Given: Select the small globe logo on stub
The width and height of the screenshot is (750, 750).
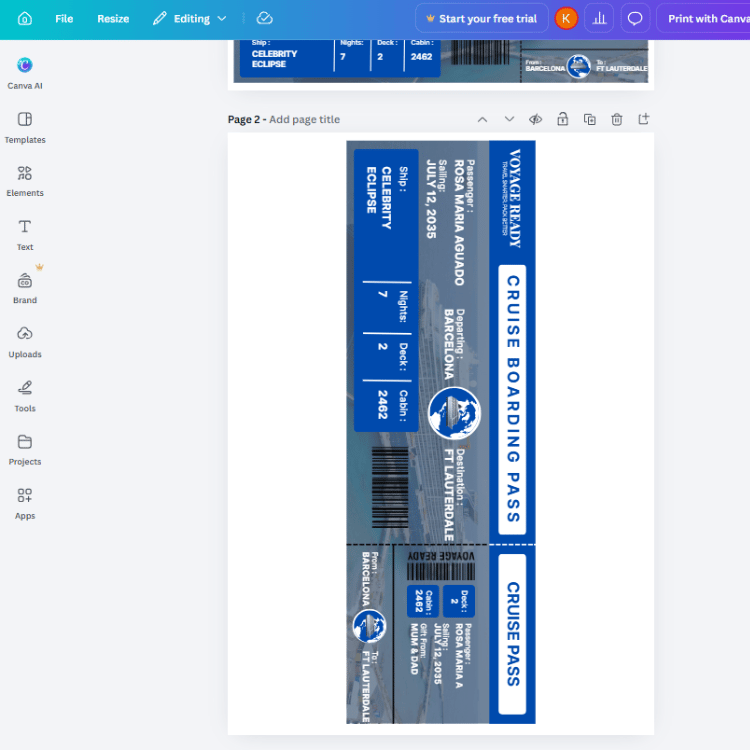Looking at the screenshot, I should (369, 626).
